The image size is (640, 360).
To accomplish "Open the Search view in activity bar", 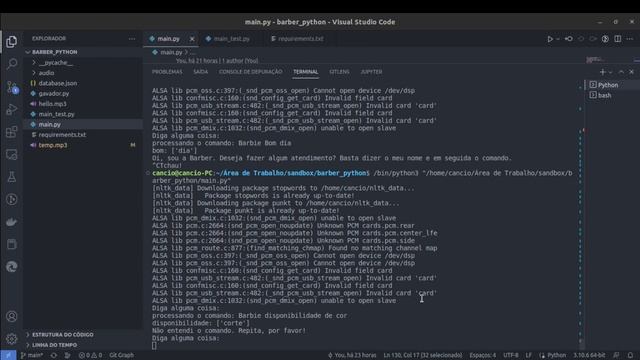I will click(12, 64).
